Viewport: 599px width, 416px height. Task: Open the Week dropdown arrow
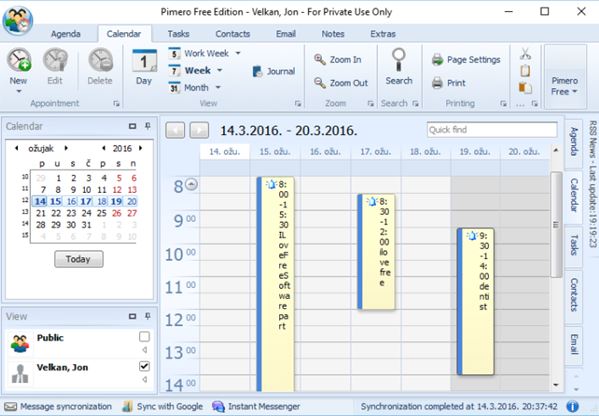coord(220,70)
